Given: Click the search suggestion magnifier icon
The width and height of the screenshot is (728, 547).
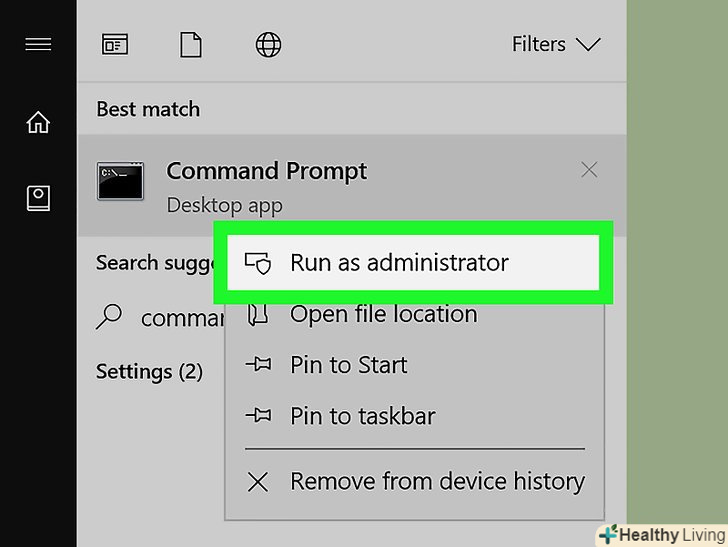Looking at the screenshot, I should click(x=109, y=317).
